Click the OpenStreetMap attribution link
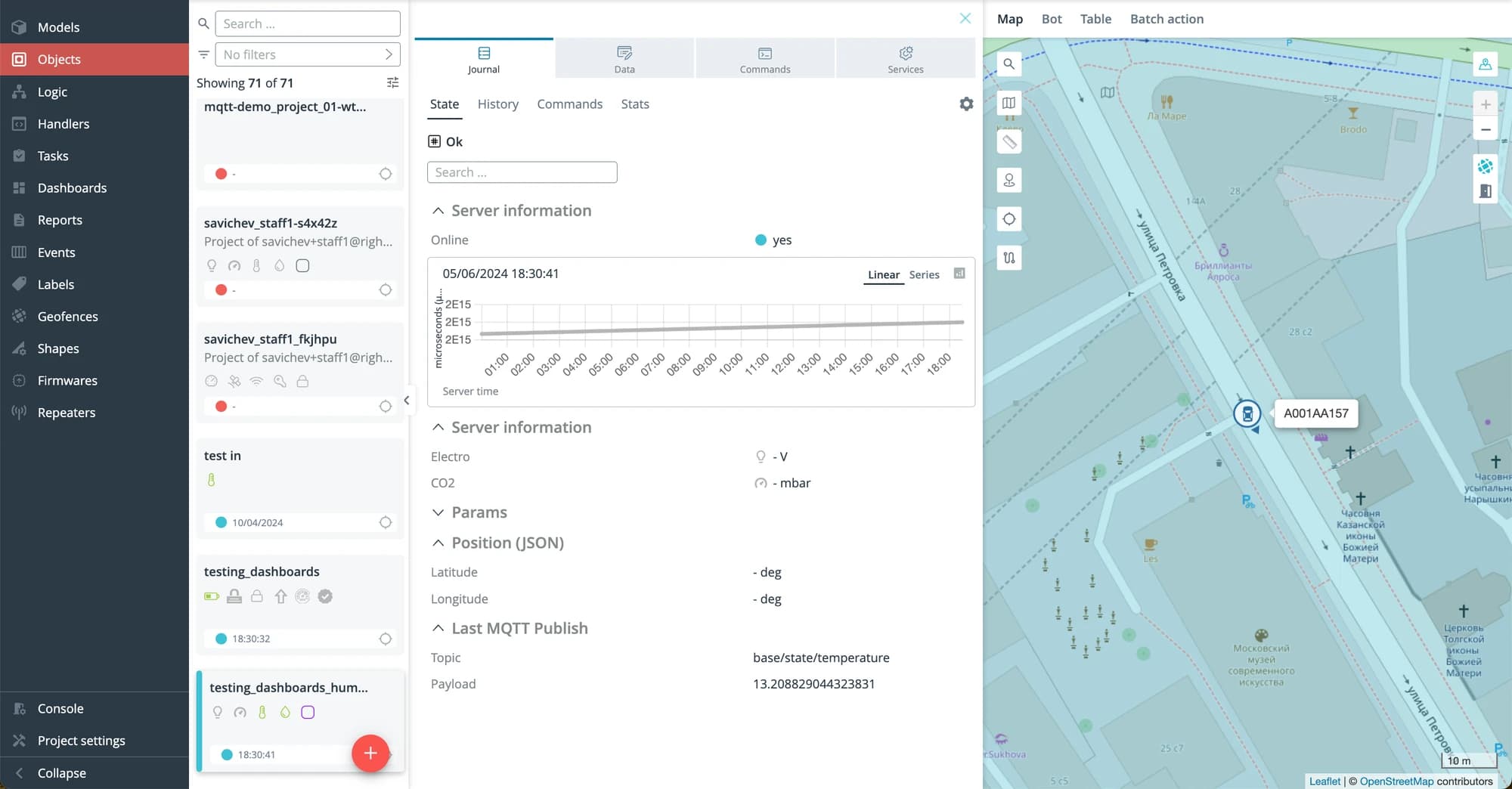The width and height of the screenshot is (1512, 789). pyautogui.click(x=1396, y=781)
